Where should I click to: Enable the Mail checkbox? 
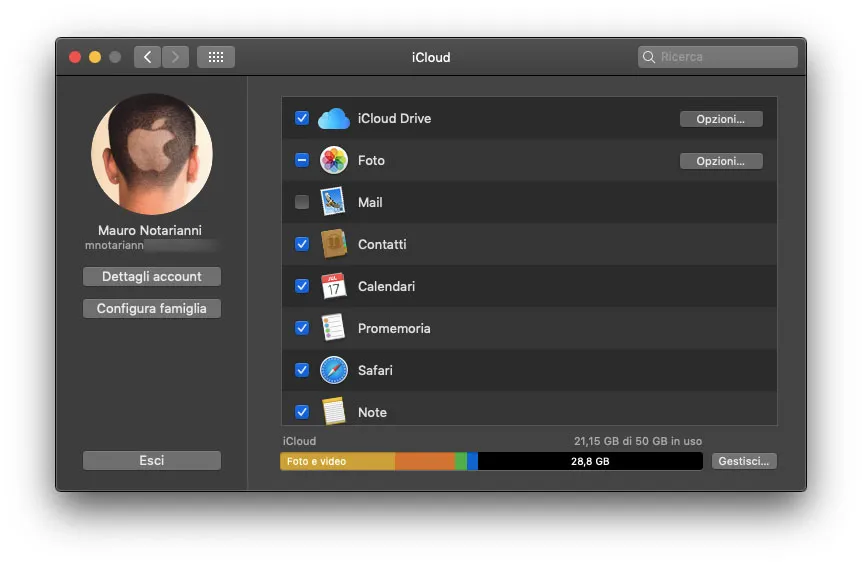click(302, 202)
